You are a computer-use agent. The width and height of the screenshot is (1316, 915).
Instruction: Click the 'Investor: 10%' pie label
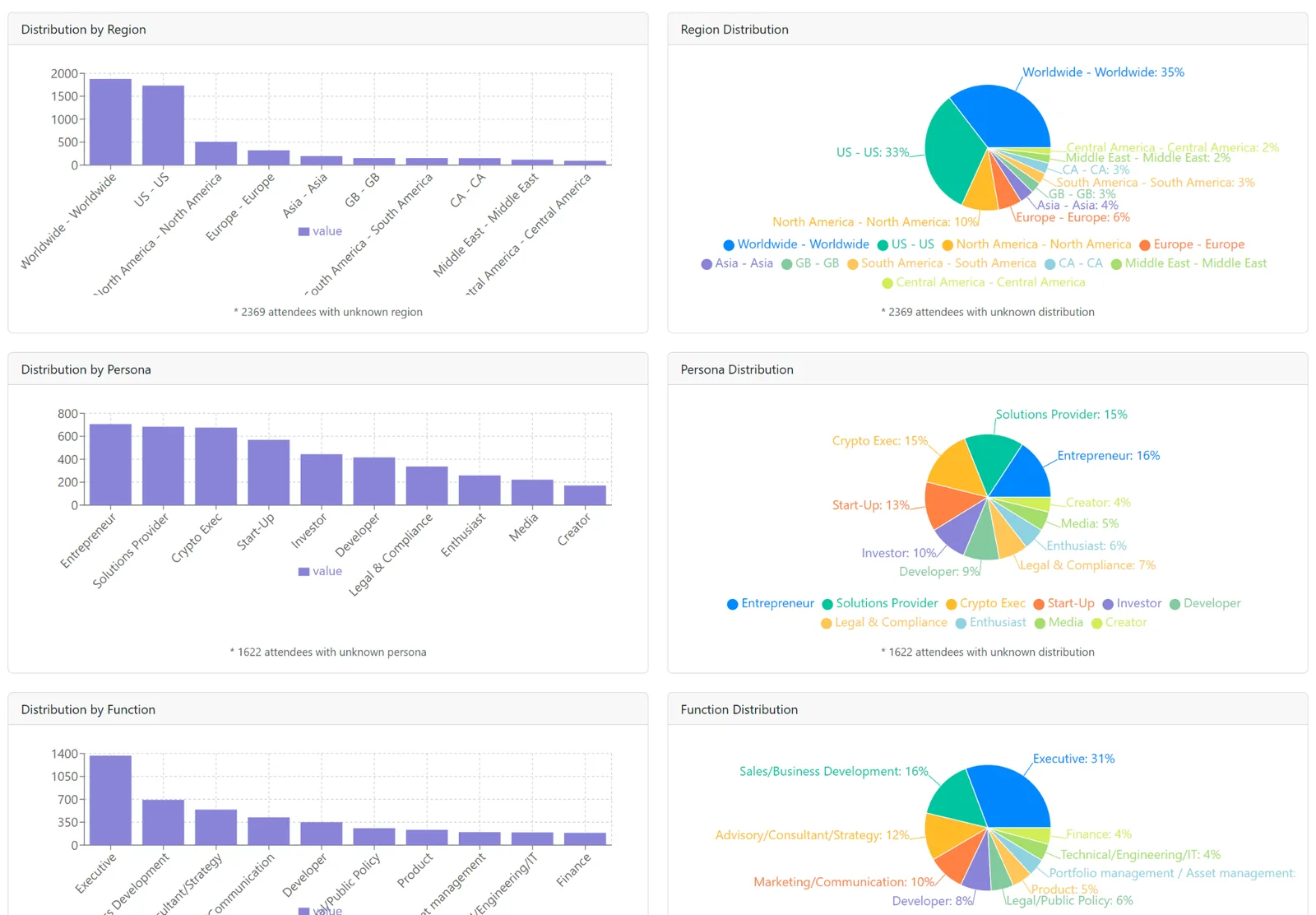pos(899,553)
